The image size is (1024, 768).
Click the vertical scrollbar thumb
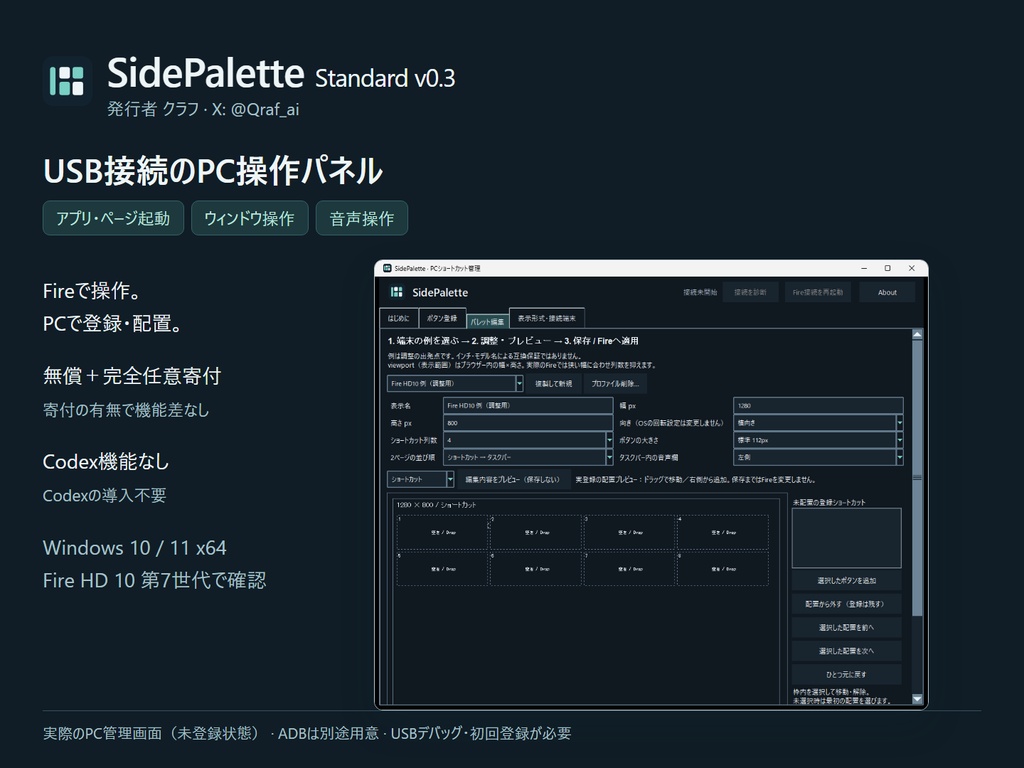pos(917,478)
